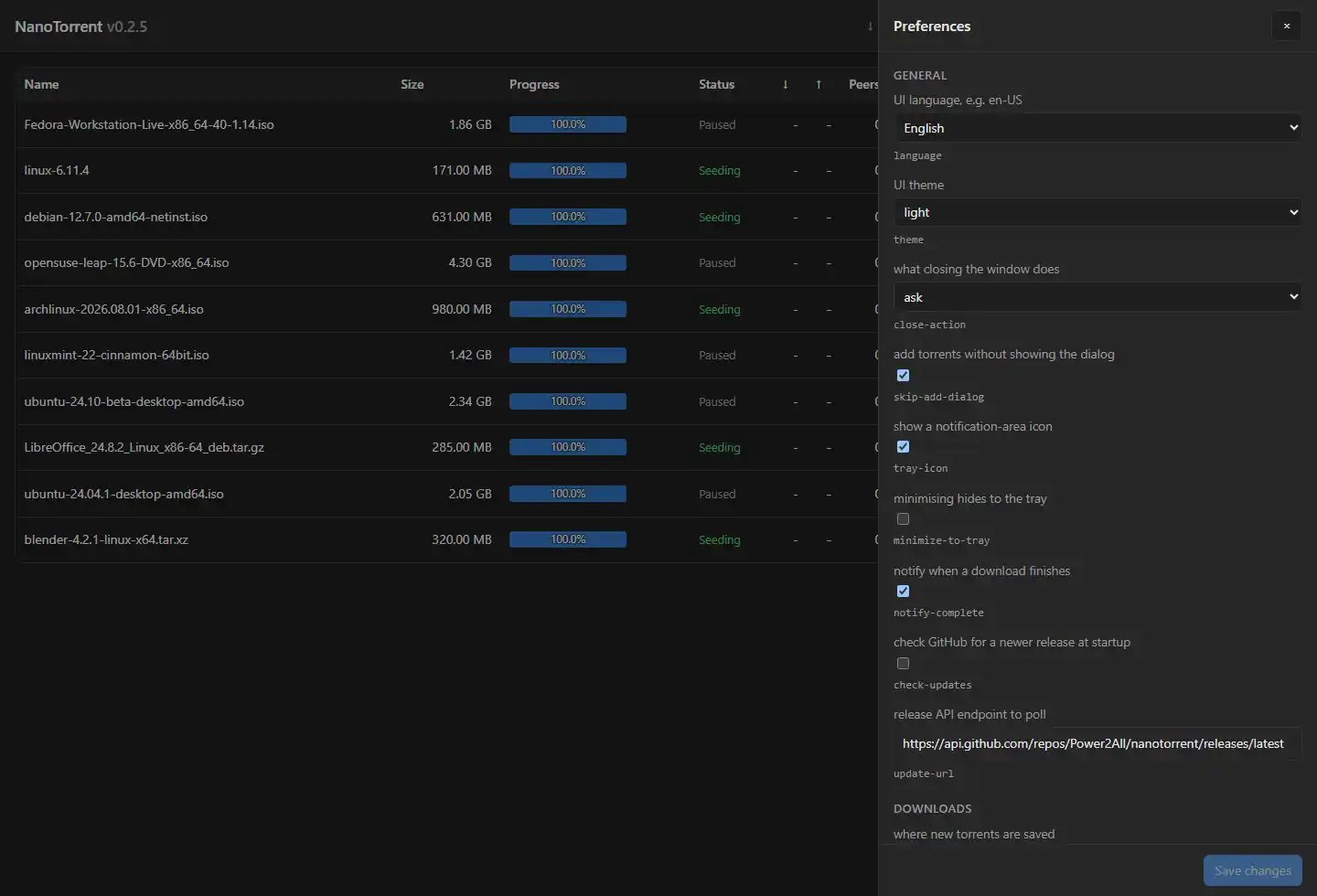Screen dimensions: 1317x896
Task: Sort torrents by the Size column header
Action: tap(412, 84)
